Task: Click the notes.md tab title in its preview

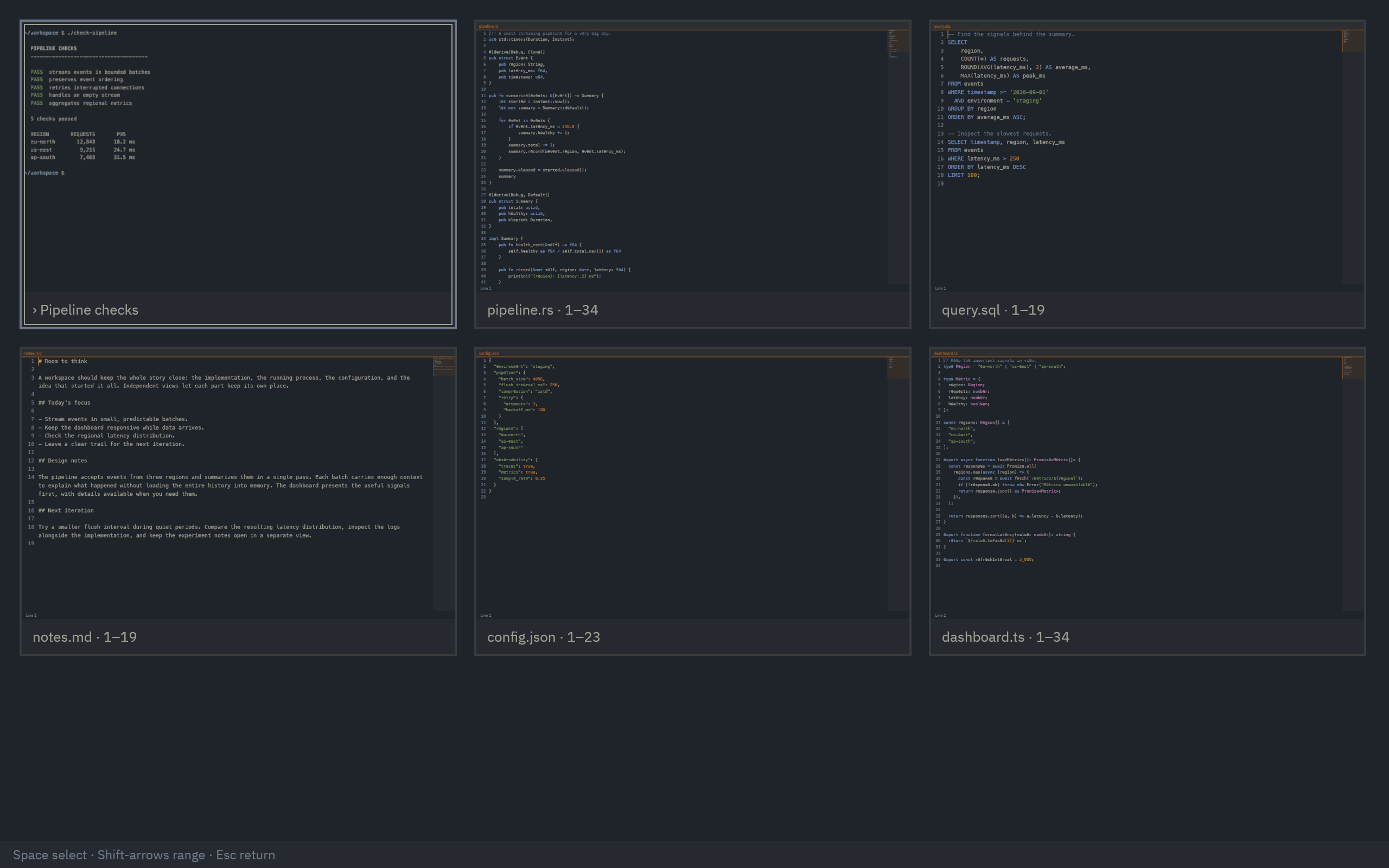Action: pyautogui.click(x=33, y=354)
